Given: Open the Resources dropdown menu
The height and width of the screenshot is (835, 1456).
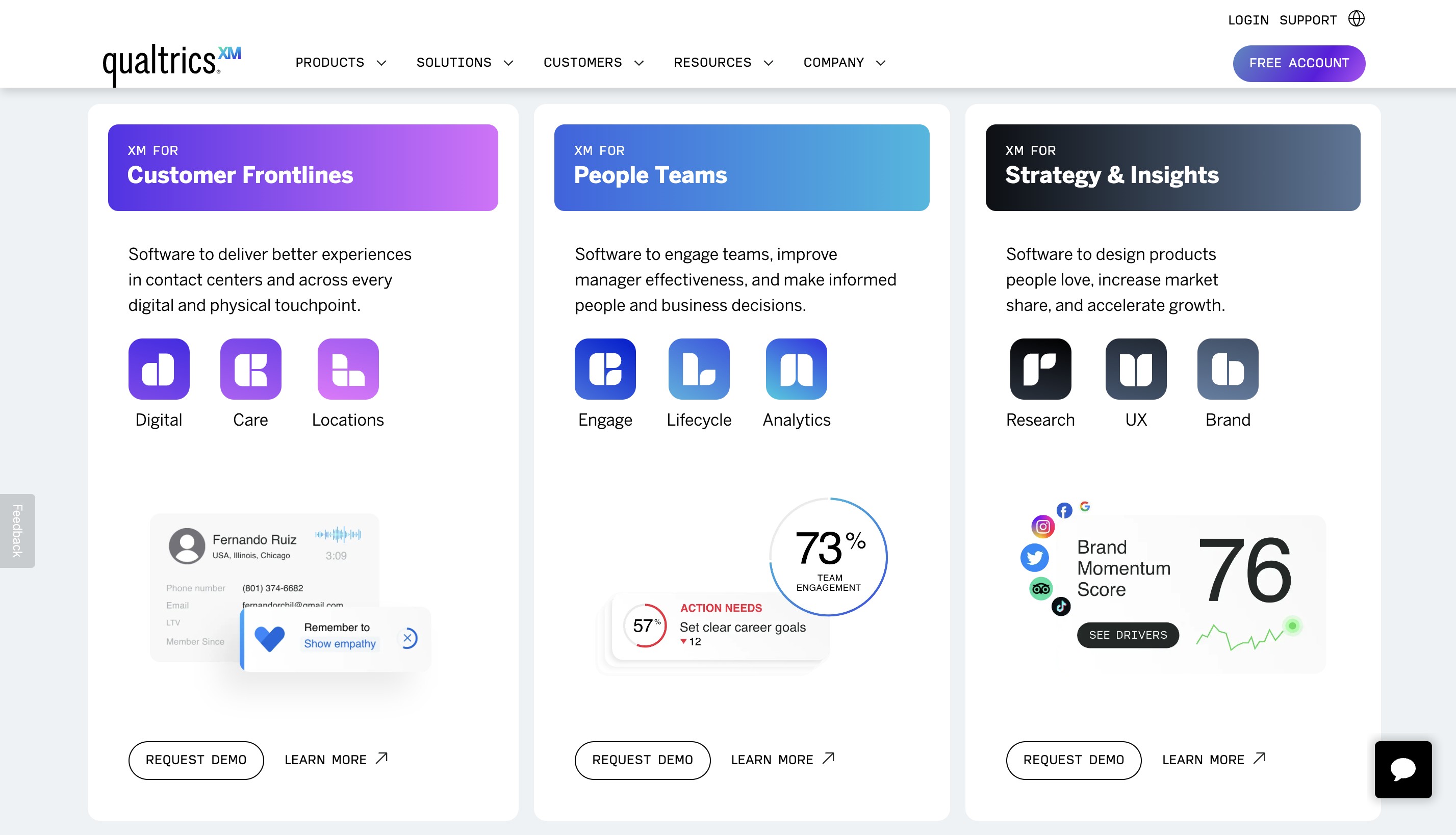Looking at the screenshot, I should click(x=724, y=63).
